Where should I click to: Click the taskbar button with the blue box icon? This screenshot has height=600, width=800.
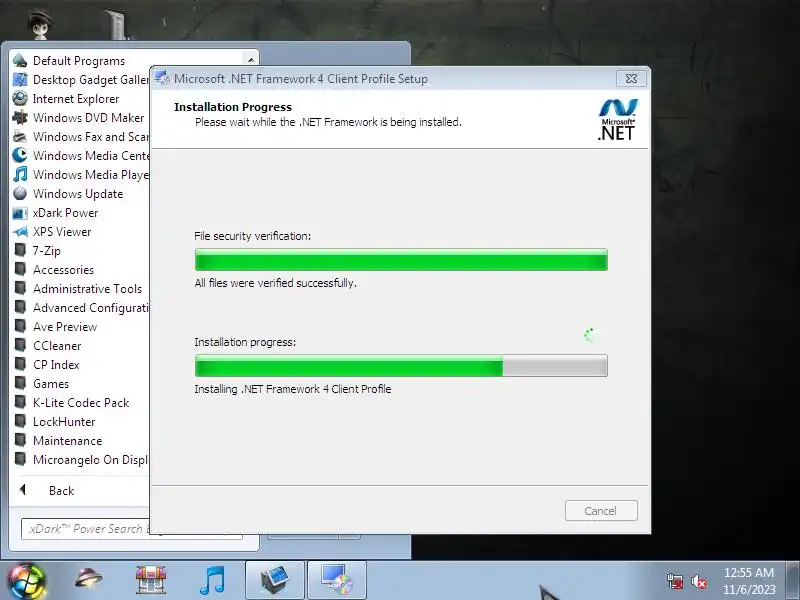(275, 580)
